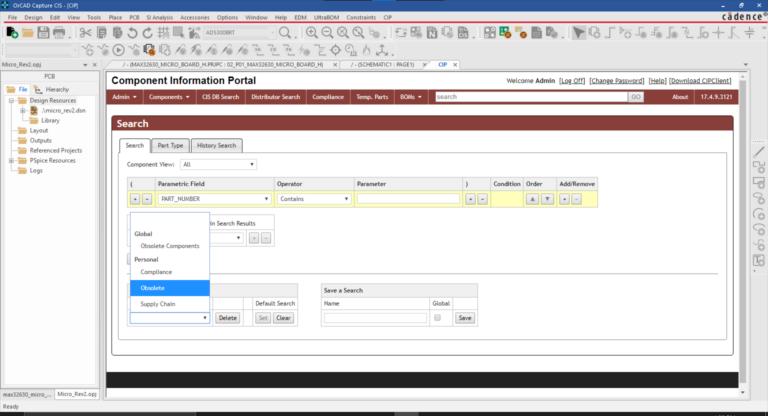Click the Copy toolbar icon
768x416 pixels.
click(x=101, y=33)
